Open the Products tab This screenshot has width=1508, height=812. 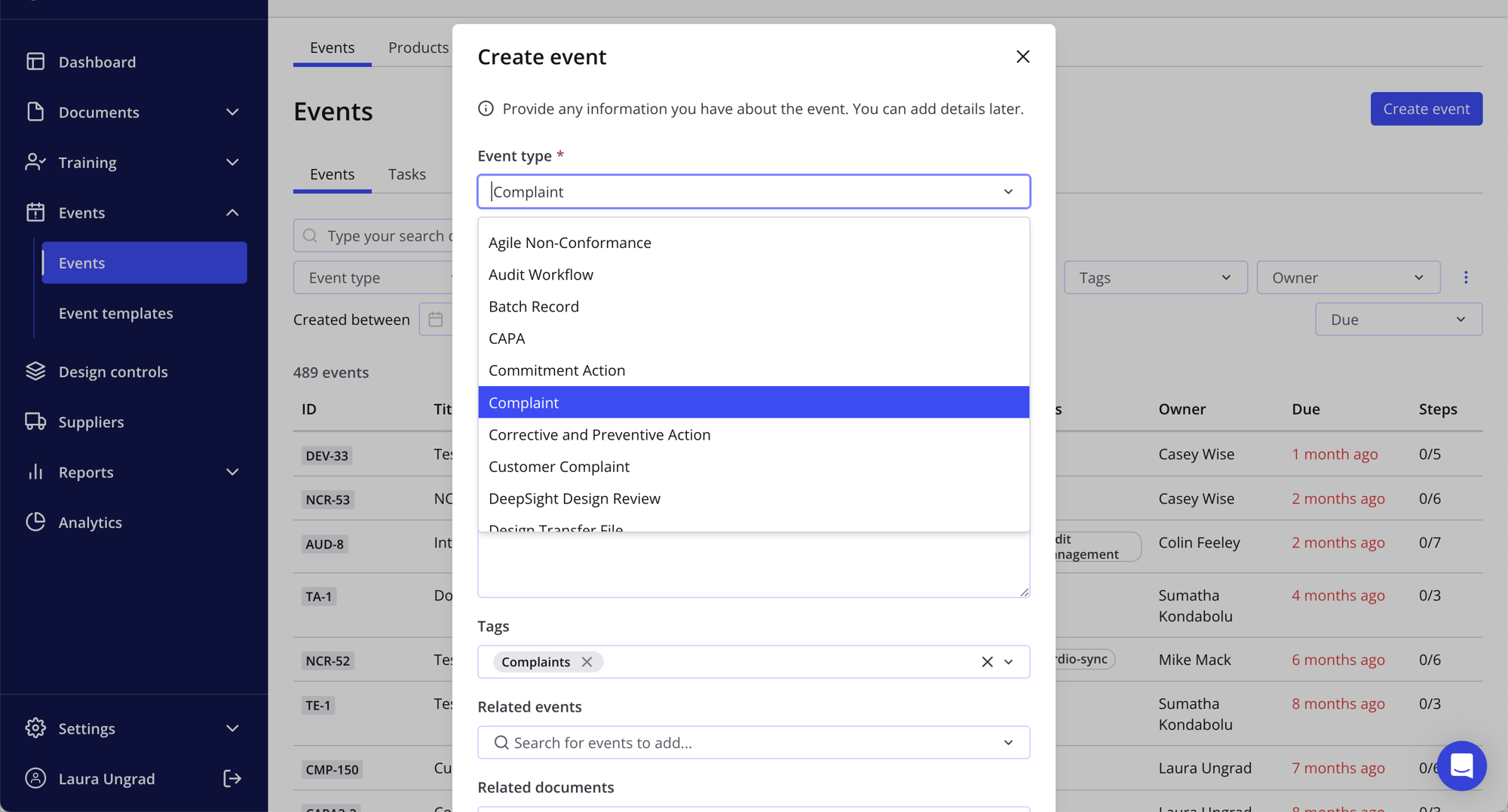pos(418,47)
